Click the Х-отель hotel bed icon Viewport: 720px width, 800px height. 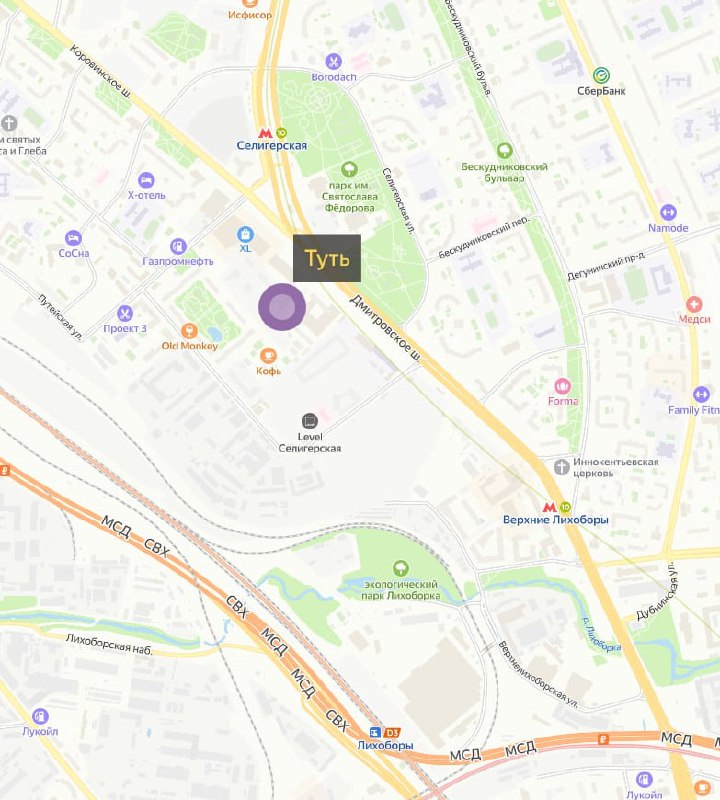[146, 180]
